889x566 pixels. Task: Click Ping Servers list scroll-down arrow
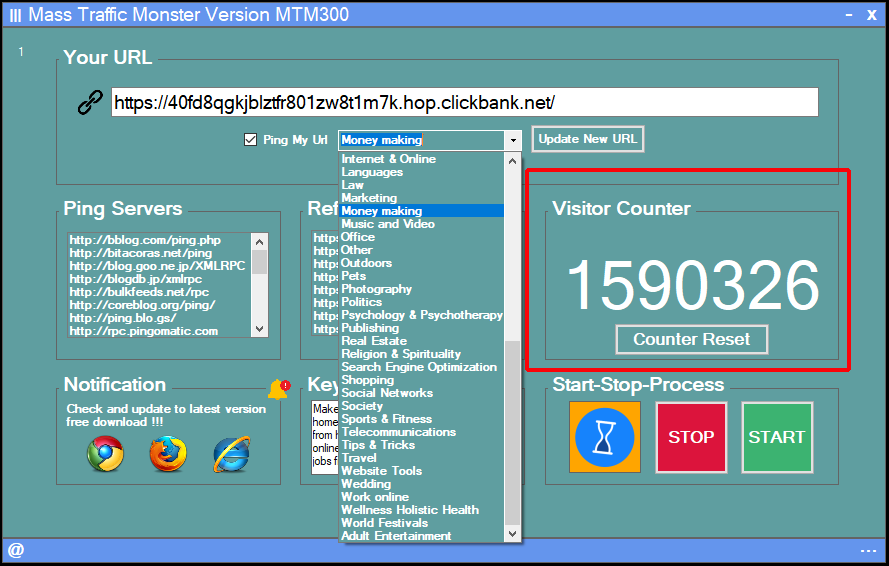pyautogui.click(x=260, y=329)
